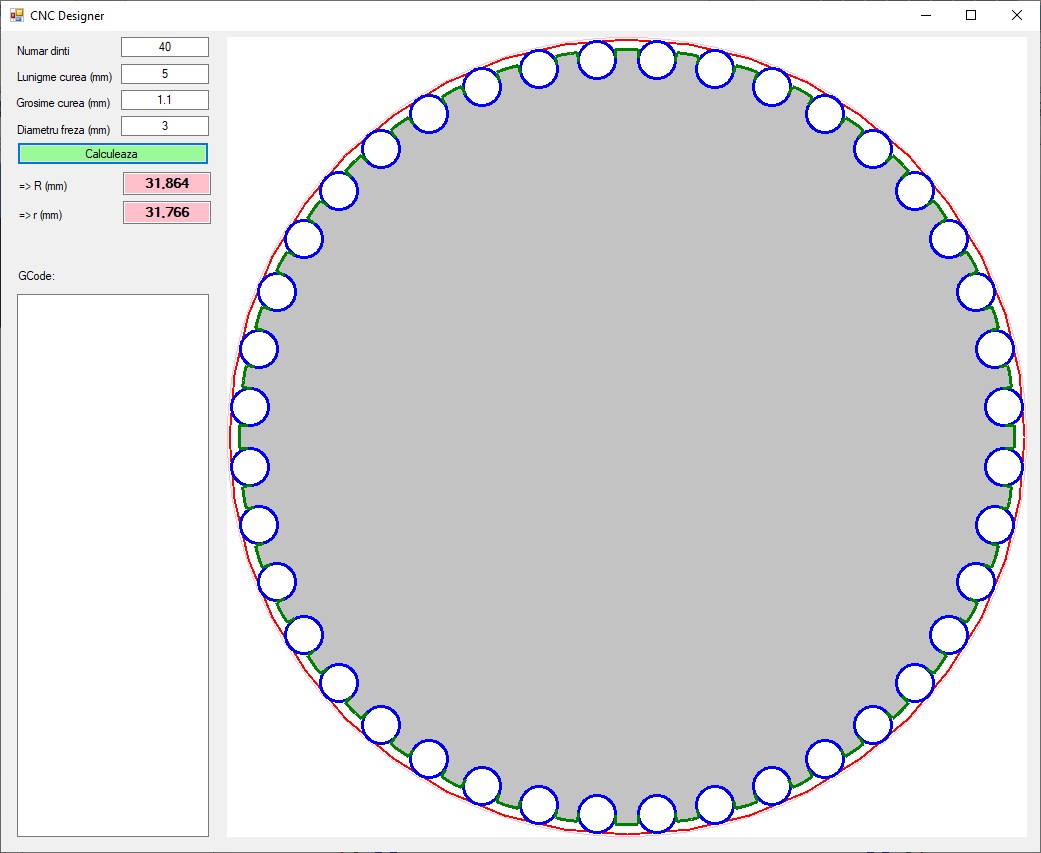Click the Lunigme curea field showing 5
Image resolution: width=1041 pixels, height=853 pixels.
coord(165,74)
